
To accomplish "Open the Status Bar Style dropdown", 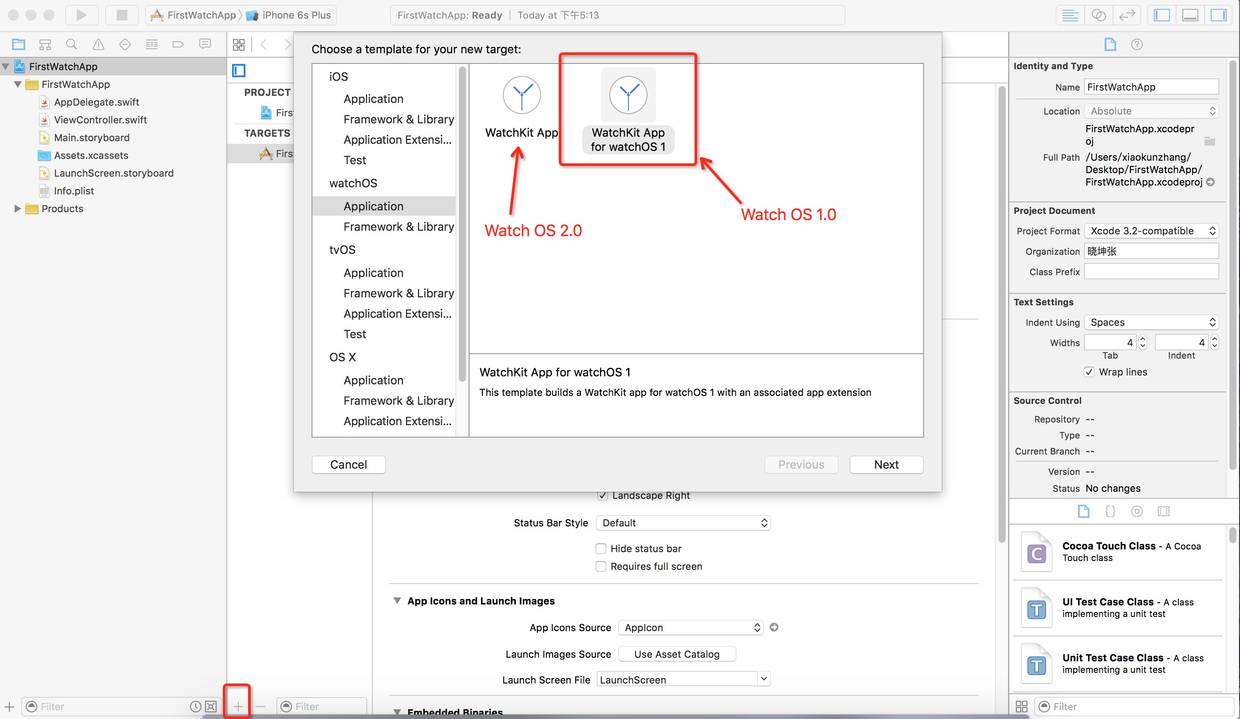I will (x=684, y=522).
